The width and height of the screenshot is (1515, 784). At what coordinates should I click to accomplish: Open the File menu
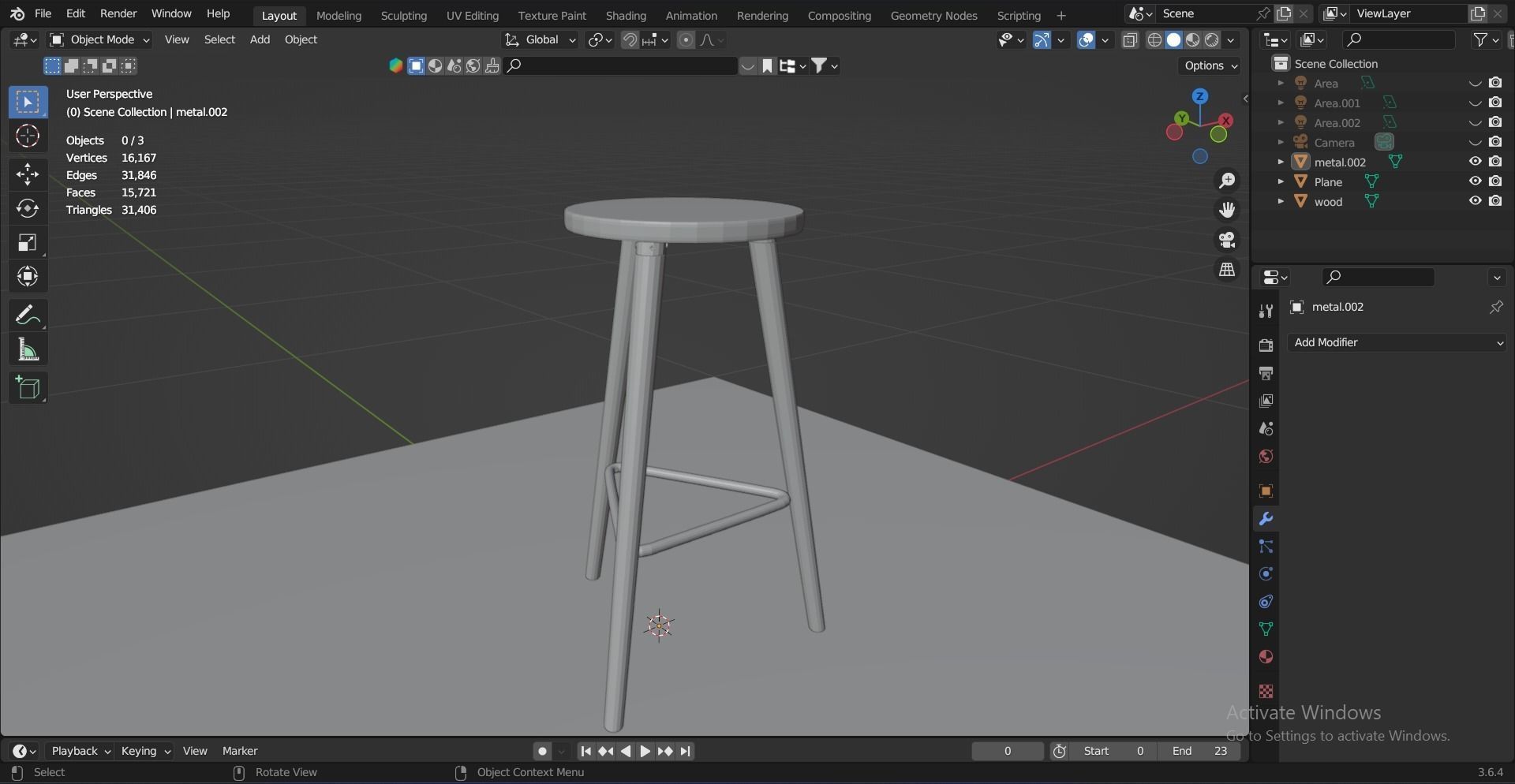click(x=43, y=14)
